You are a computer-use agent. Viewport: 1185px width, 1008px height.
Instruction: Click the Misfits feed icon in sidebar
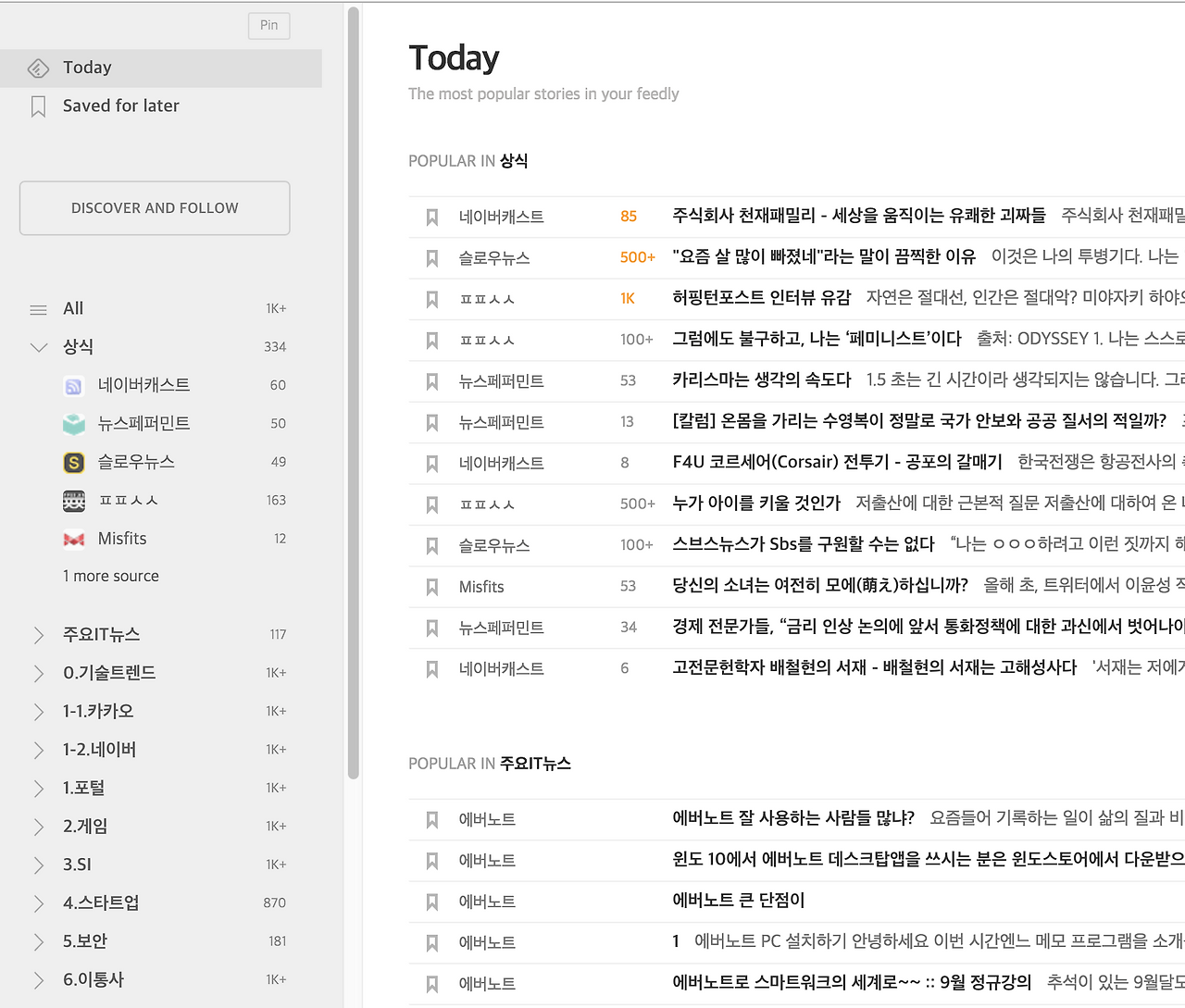74,539
